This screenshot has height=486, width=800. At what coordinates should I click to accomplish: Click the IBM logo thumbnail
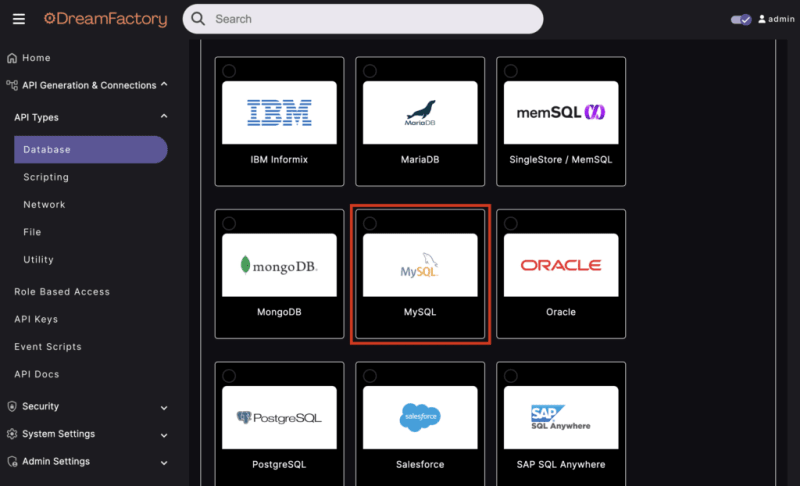tap(279, 113)
